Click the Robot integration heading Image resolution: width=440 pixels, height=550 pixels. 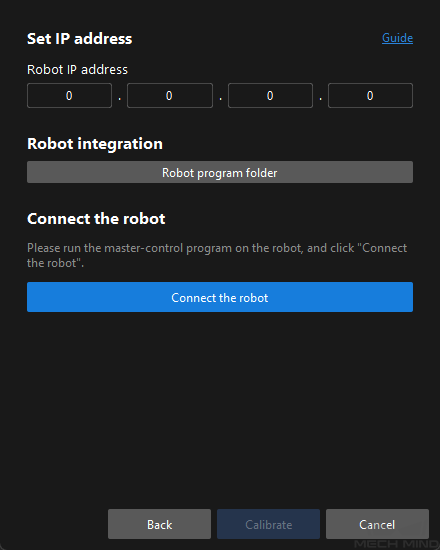tap(95, 144)
